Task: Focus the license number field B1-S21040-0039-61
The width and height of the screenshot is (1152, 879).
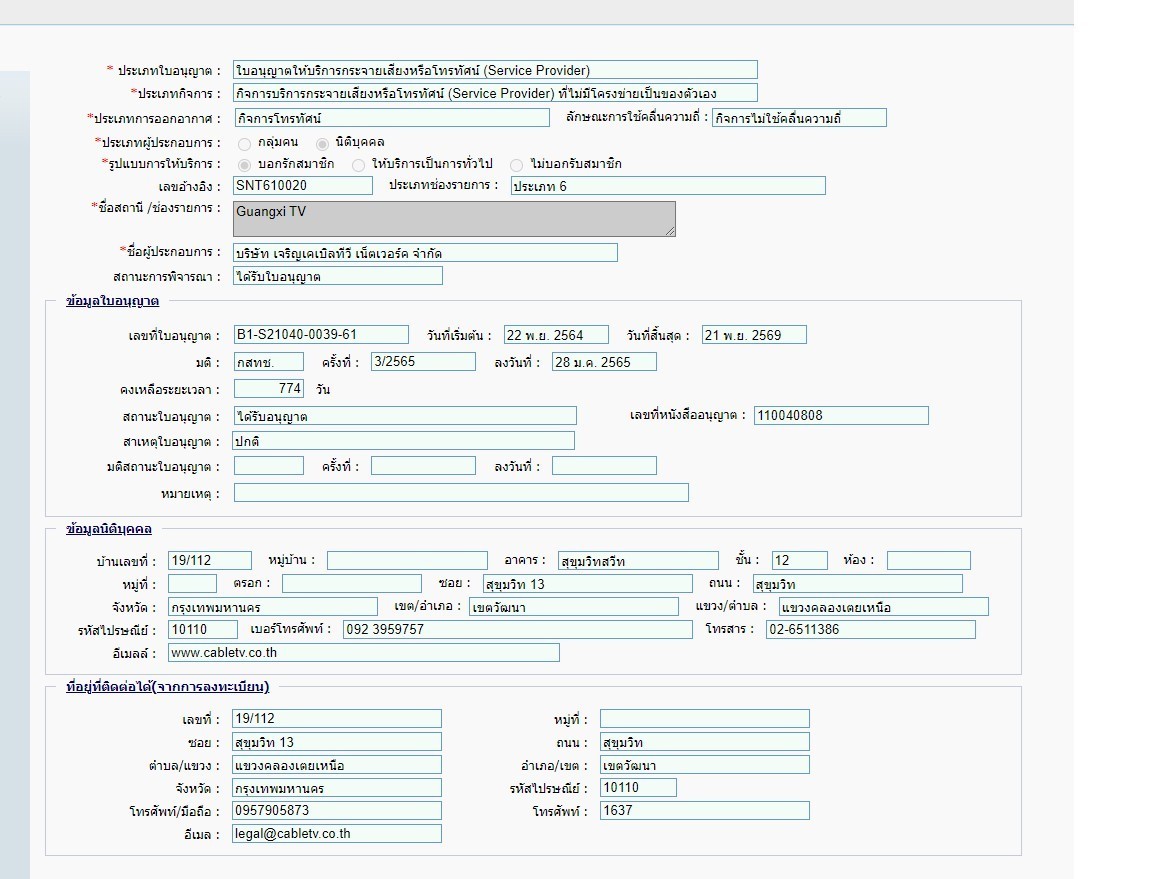Action: [320, 335]
